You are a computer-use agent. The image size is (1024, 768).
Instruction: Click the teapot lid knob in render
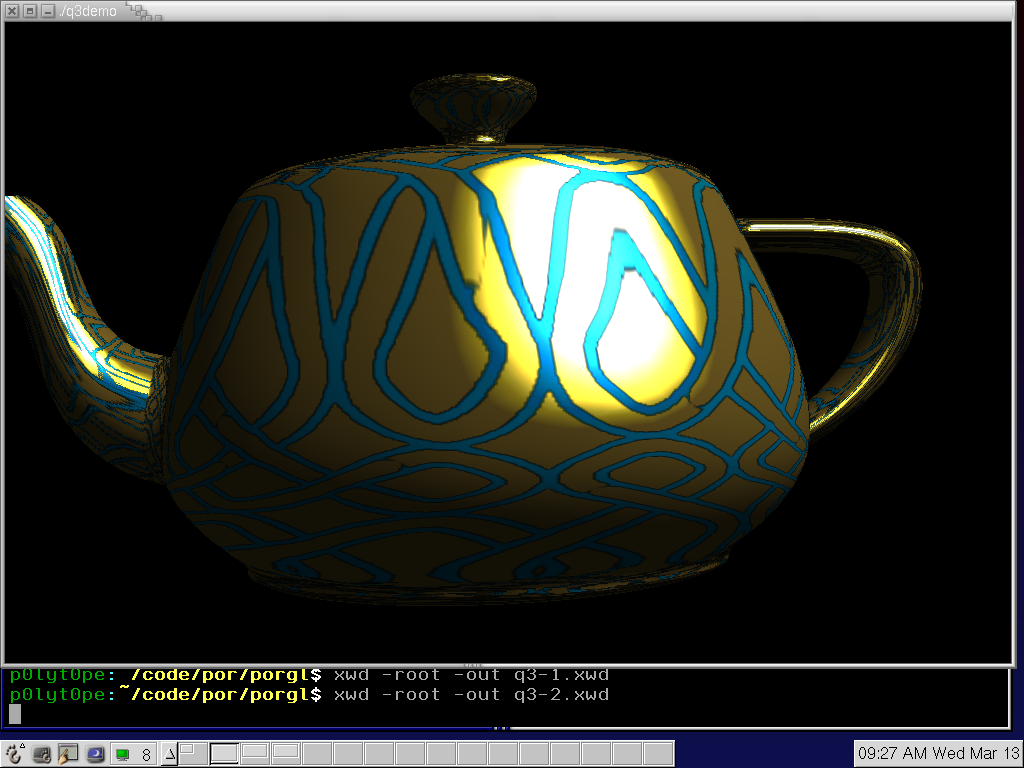click(473, 105)
